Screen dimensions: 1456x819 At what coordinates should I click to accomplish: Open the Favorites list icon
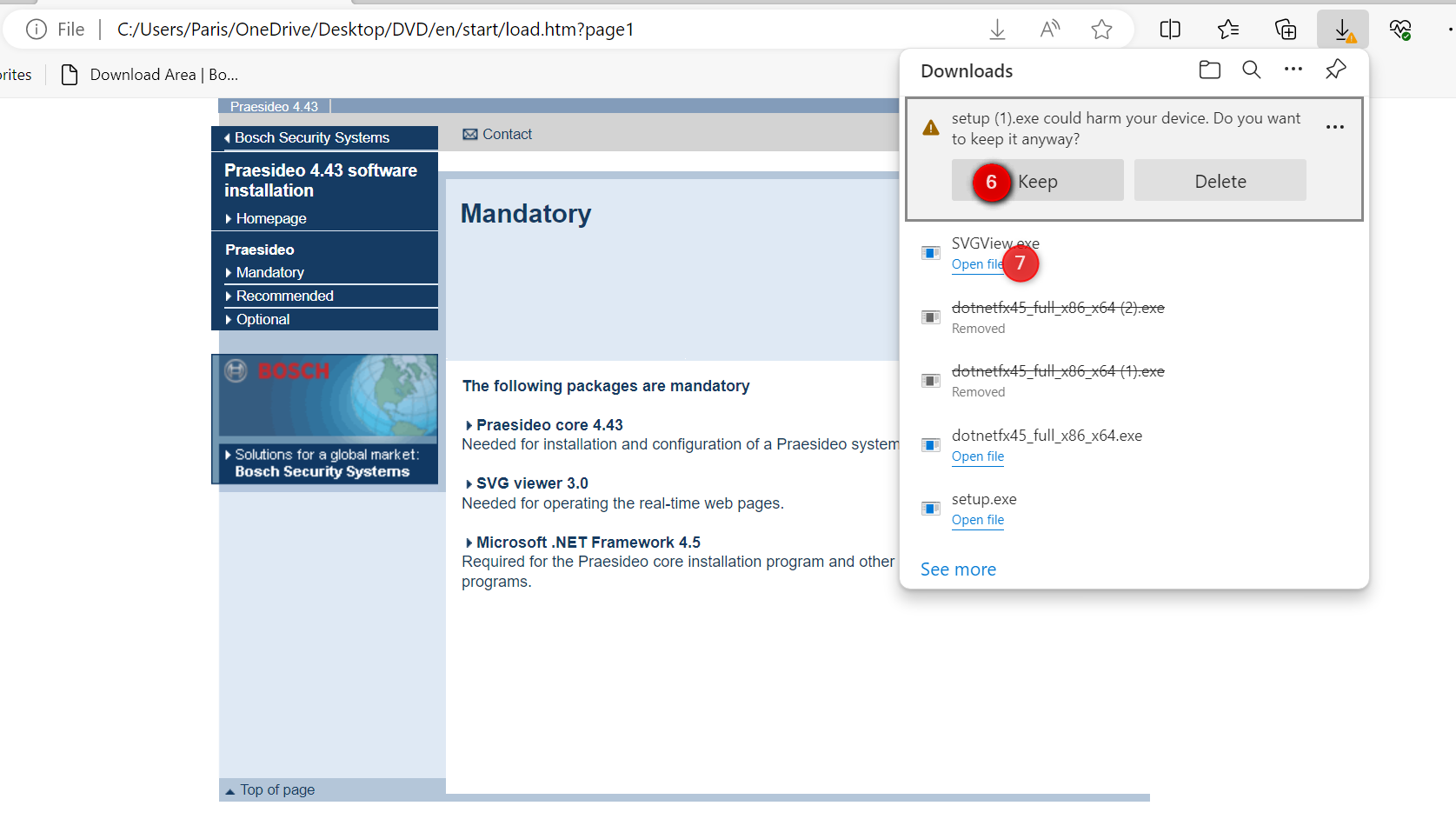pos(1227,30)
